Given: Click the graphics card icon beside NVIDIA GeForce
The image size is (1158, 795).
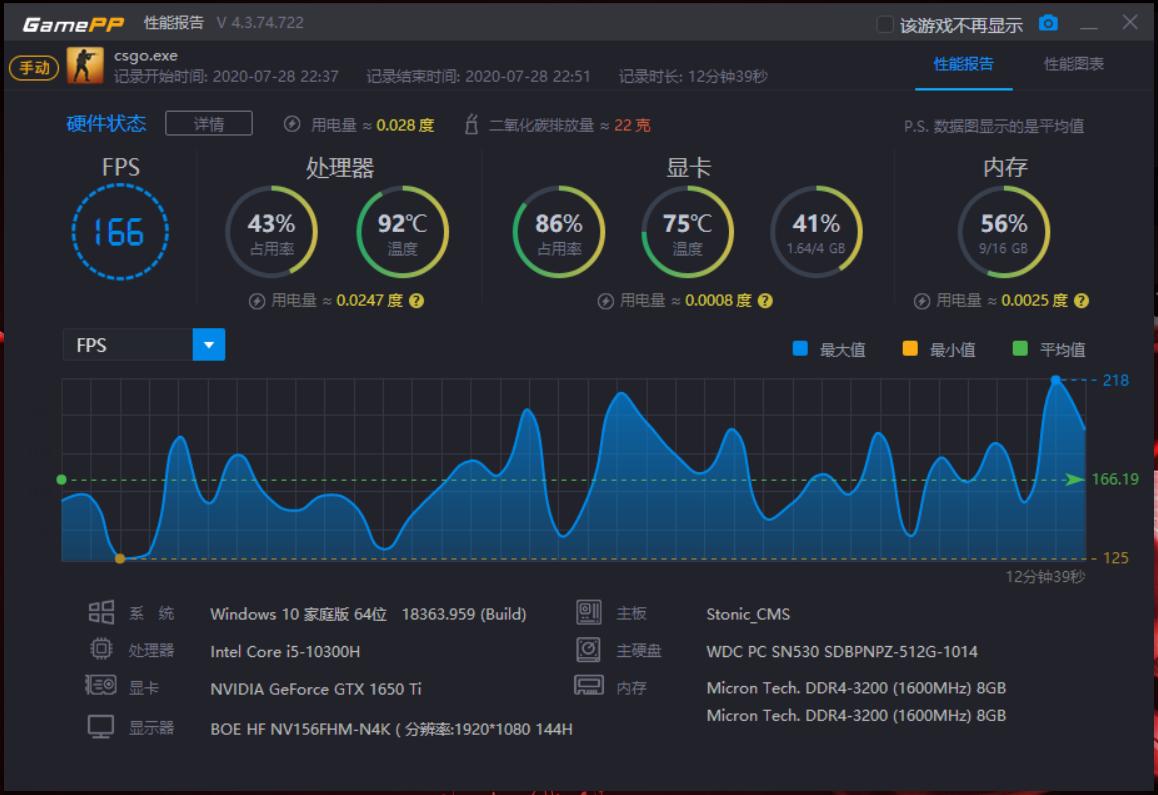Looking at the screenshot, I should (x=101, y=686).
